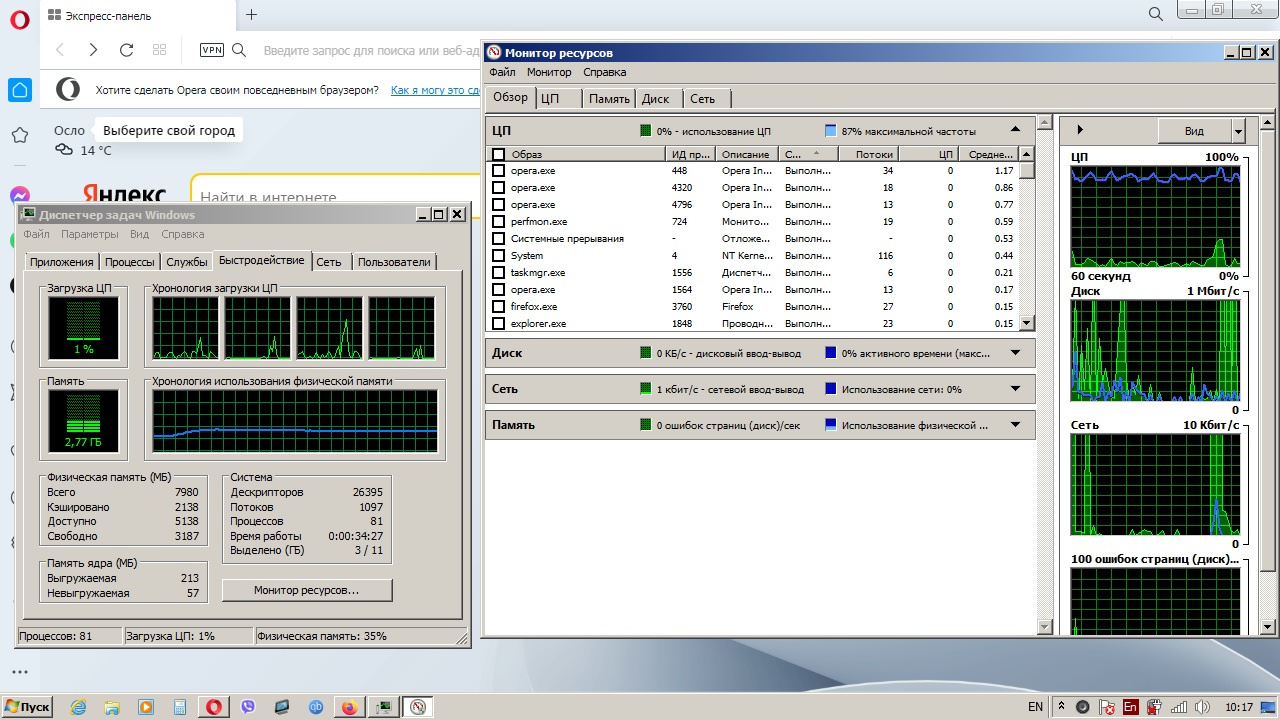Click the search icon in Opera's title bar
Image resolution: width=1280 pixels, height=720 pixels.
click(1156, 14)
